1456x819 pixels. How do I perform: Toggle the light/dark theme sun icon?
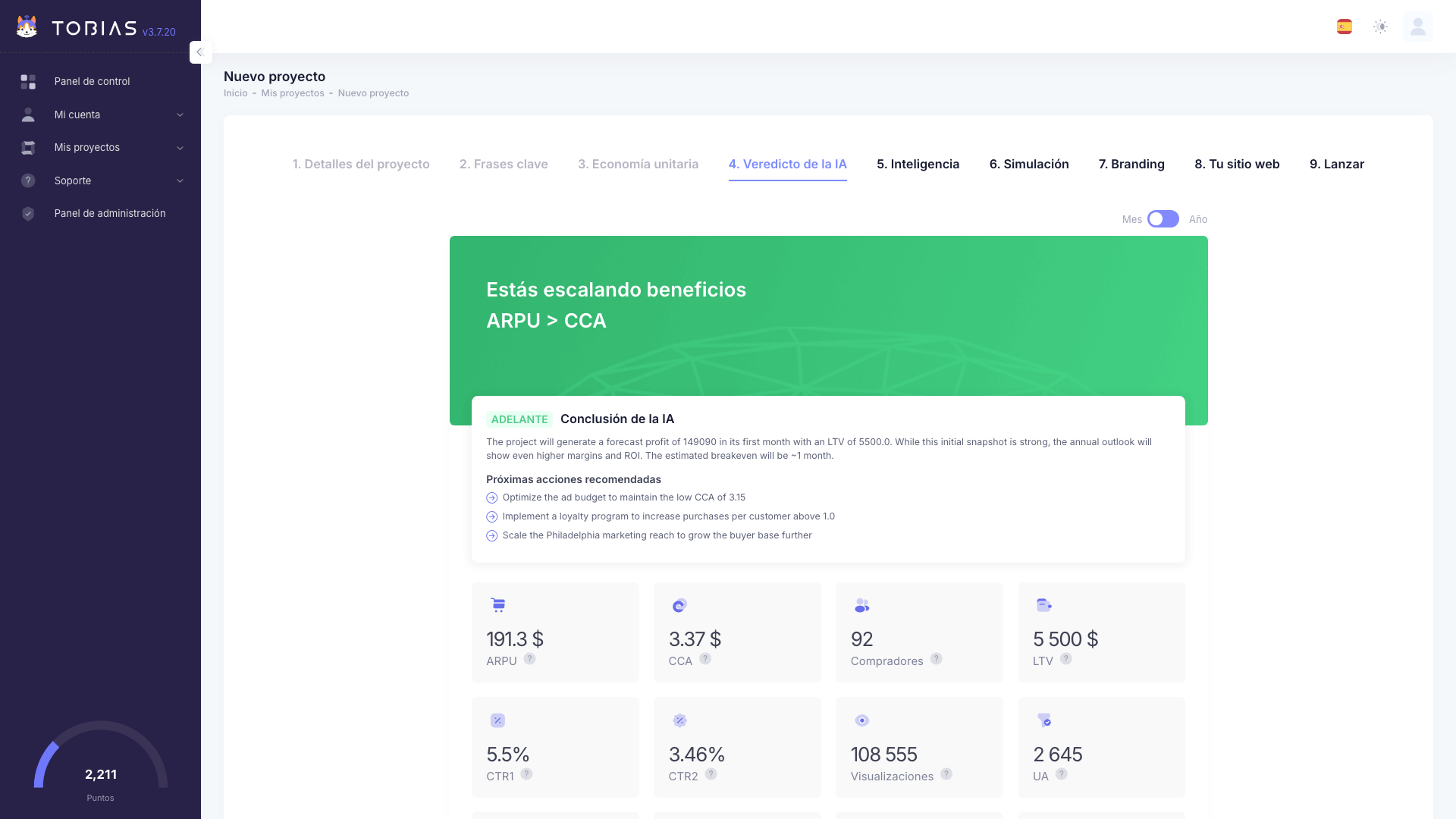point(1380,27)
